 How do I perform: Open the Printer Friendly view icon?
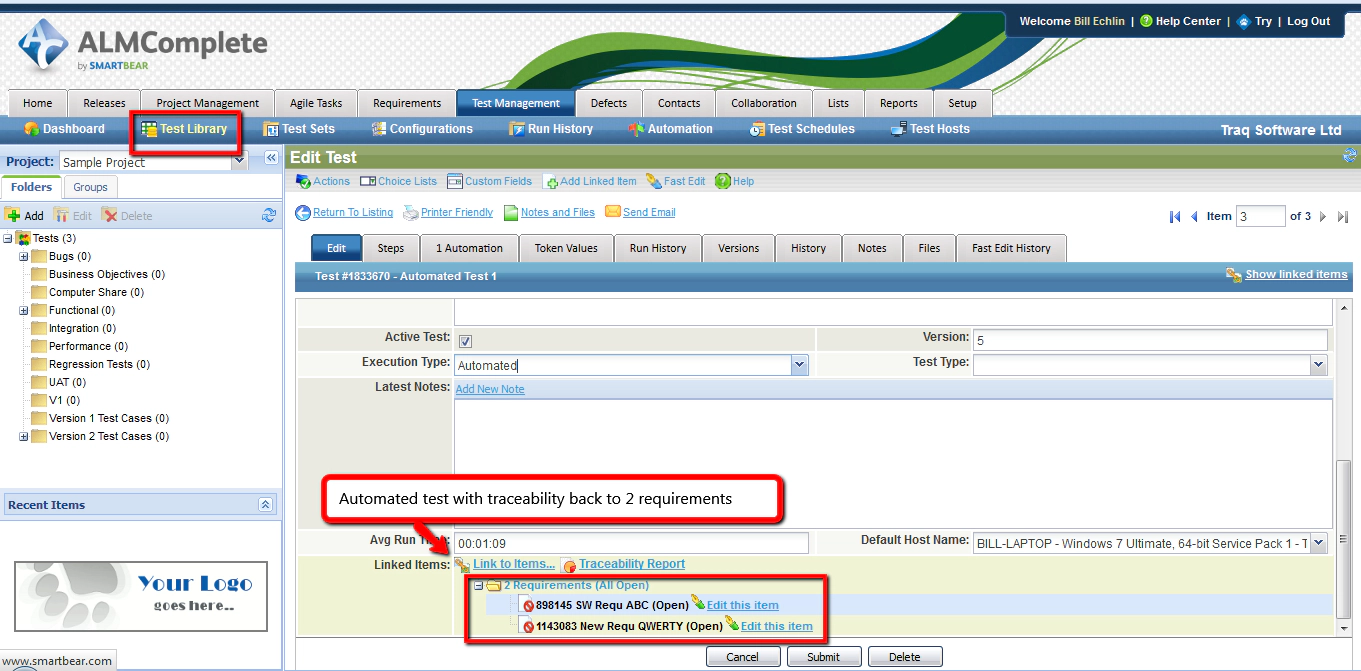[x=412, y=212]
